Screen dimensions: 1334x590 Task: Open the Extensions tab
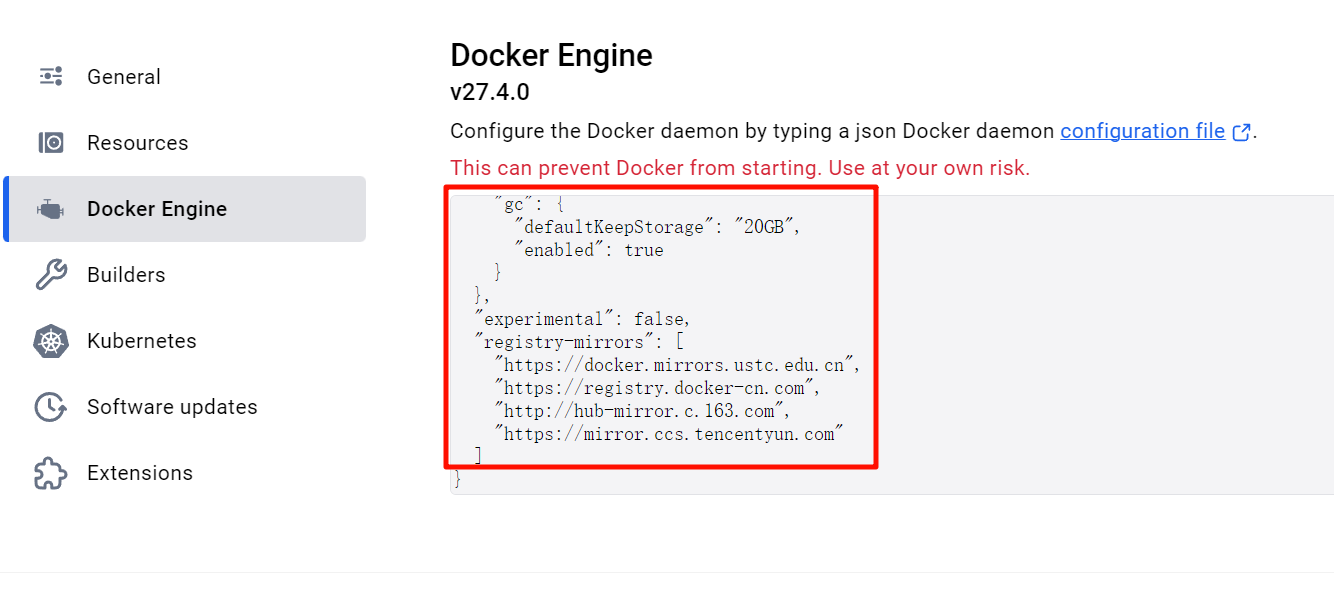pos(184,473)
